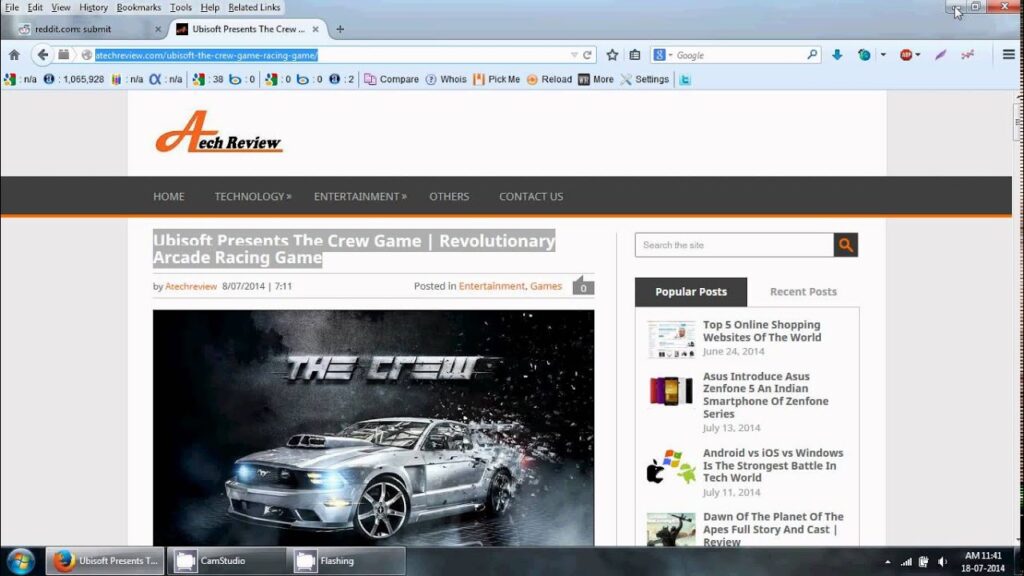The height and width of the screenshot is (576, 1024).
Task: Click the Atech Review logo
Action: coord(218,132)
